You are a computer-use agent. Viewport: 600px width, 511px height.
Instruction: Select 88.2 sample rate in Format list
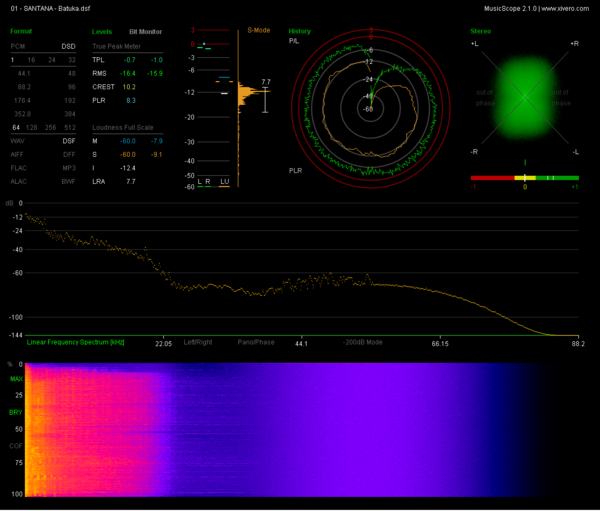click(24, 87)
